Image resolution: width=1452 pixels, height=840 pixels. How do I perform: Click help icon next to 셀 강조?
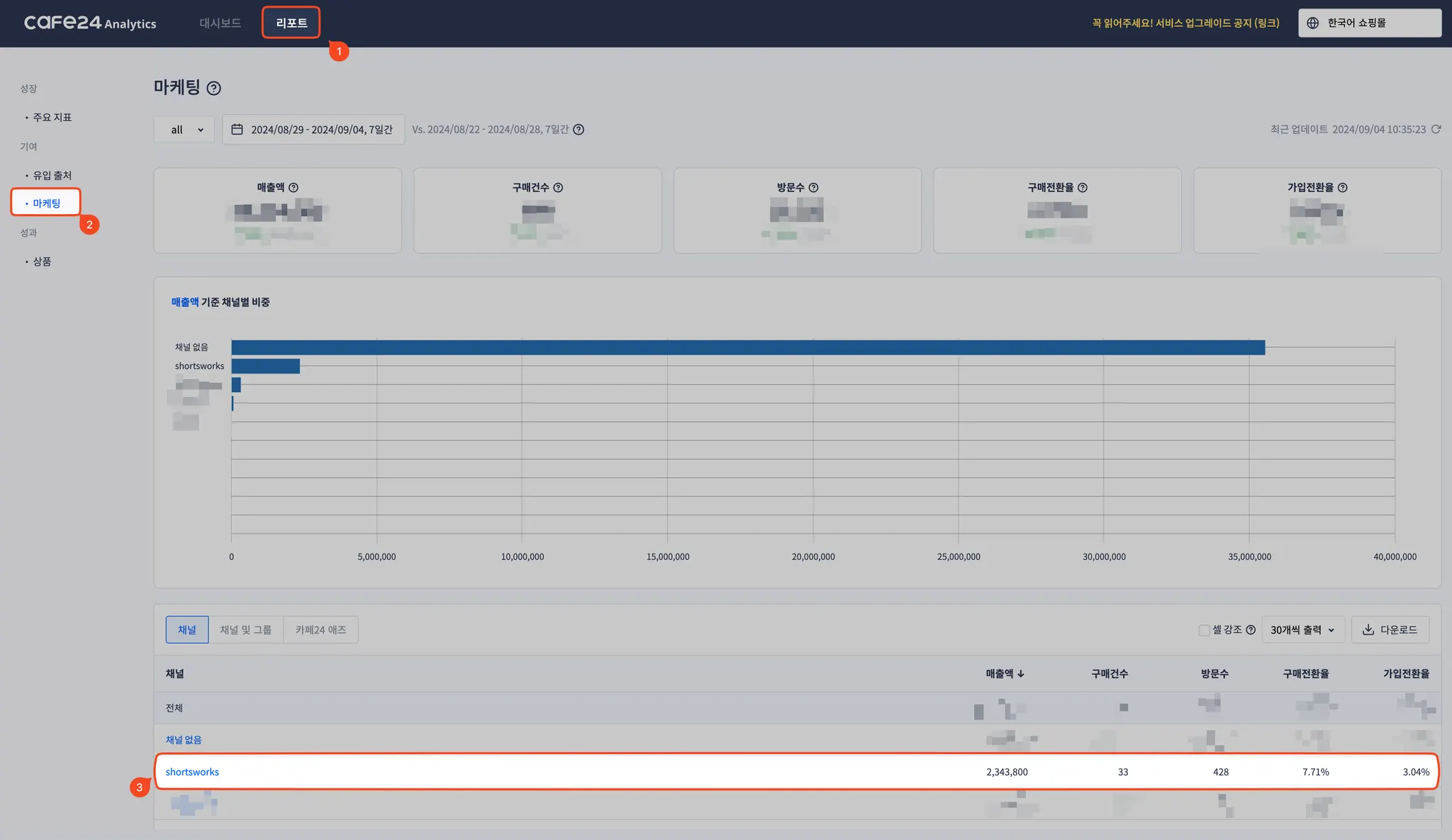click(1251, 629)
